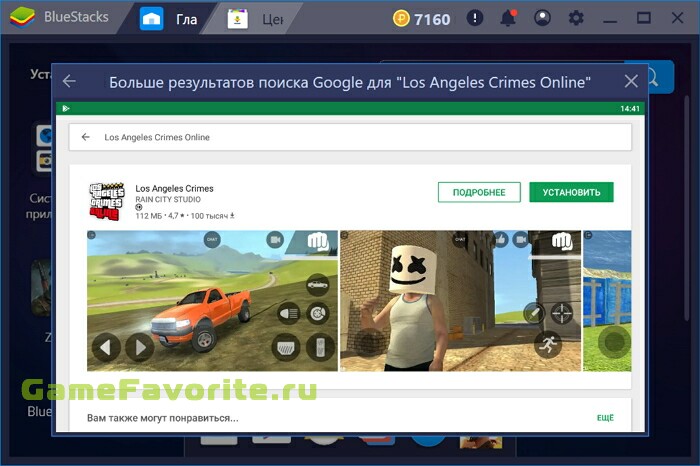Switch to the App Center tab

[x=255, y=19]
